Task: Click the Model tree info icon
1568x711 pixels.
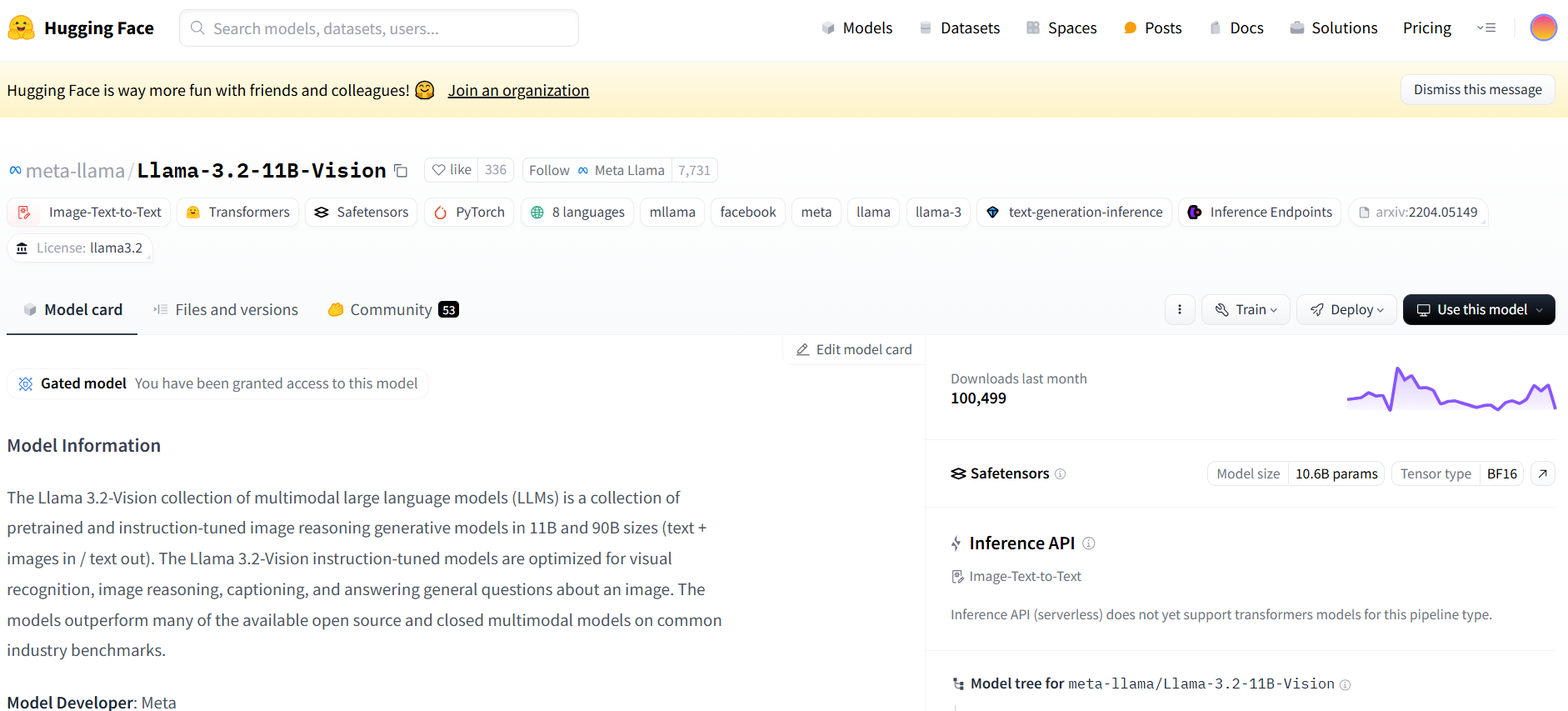Action: 1346,684
